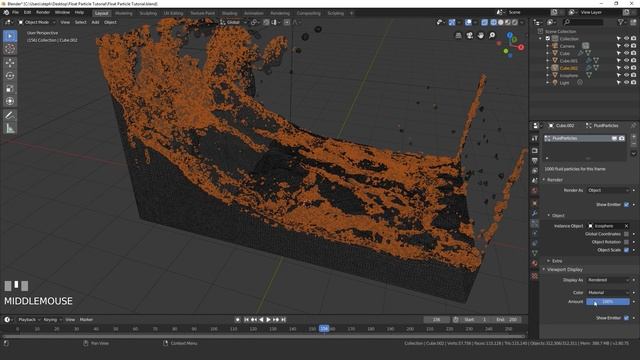Select wireframe viewport shading
This screenshot has height=360, width=640.
click(493, 22)
